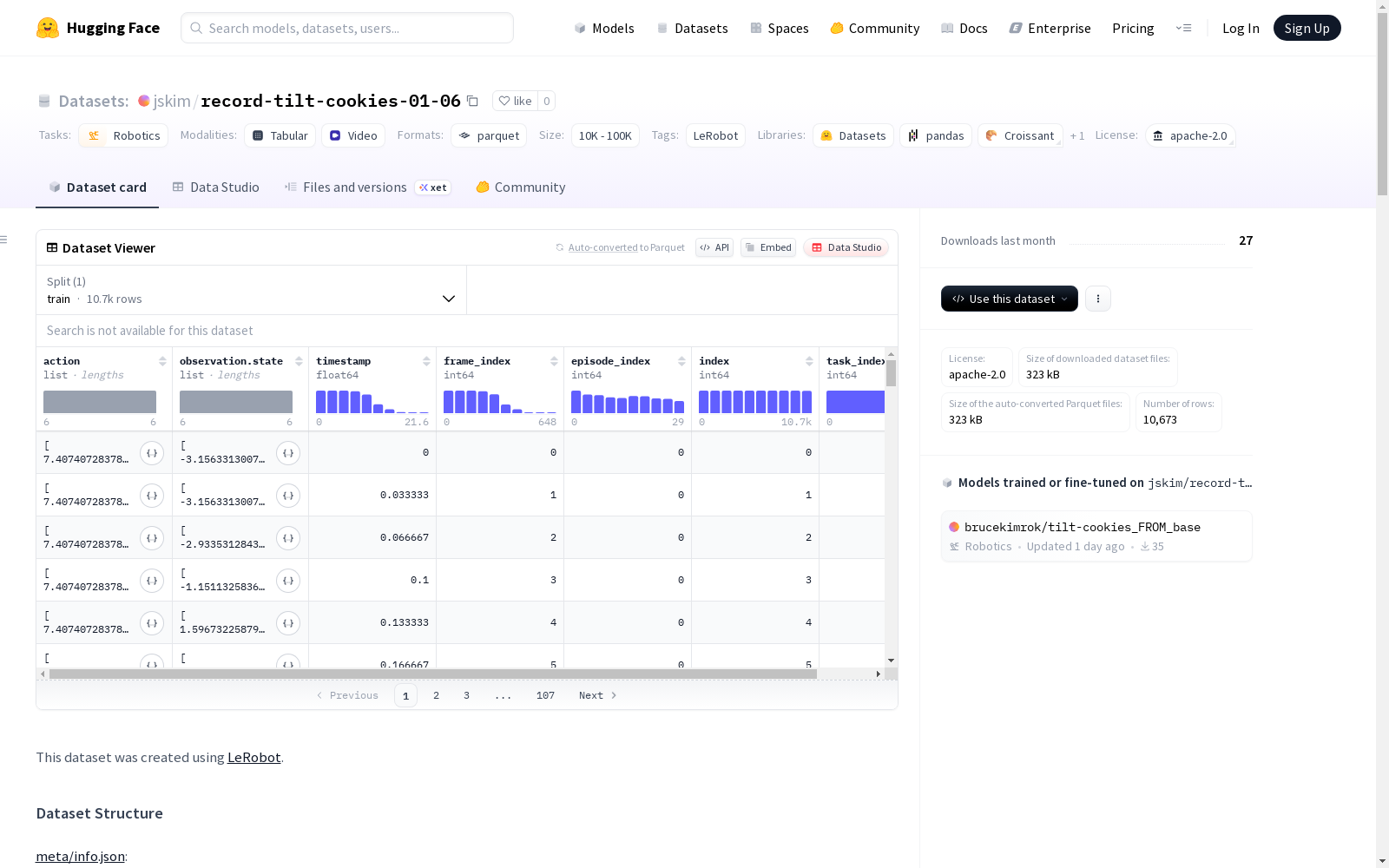Open the Models page
Image resolution: width=1389 pixels, height=868 pixels.
click(x=604, y=28)
